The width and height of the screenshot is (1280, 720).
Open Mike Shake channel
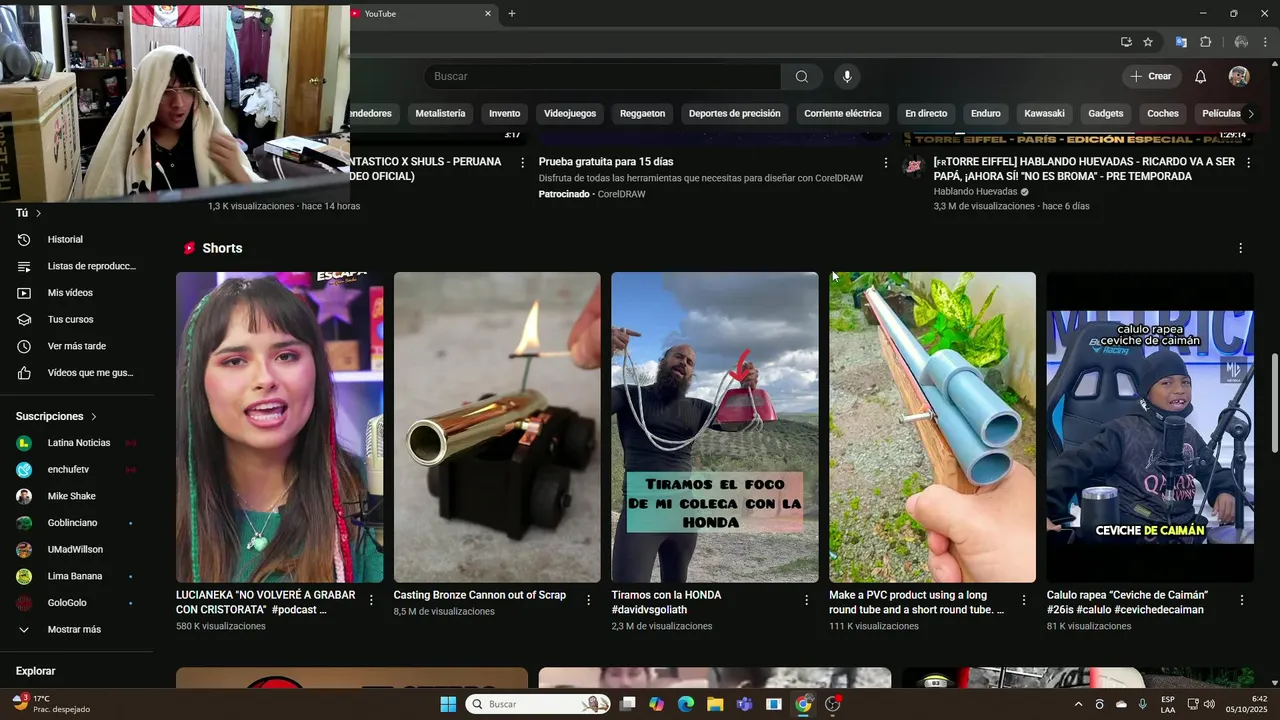[78, 496]
